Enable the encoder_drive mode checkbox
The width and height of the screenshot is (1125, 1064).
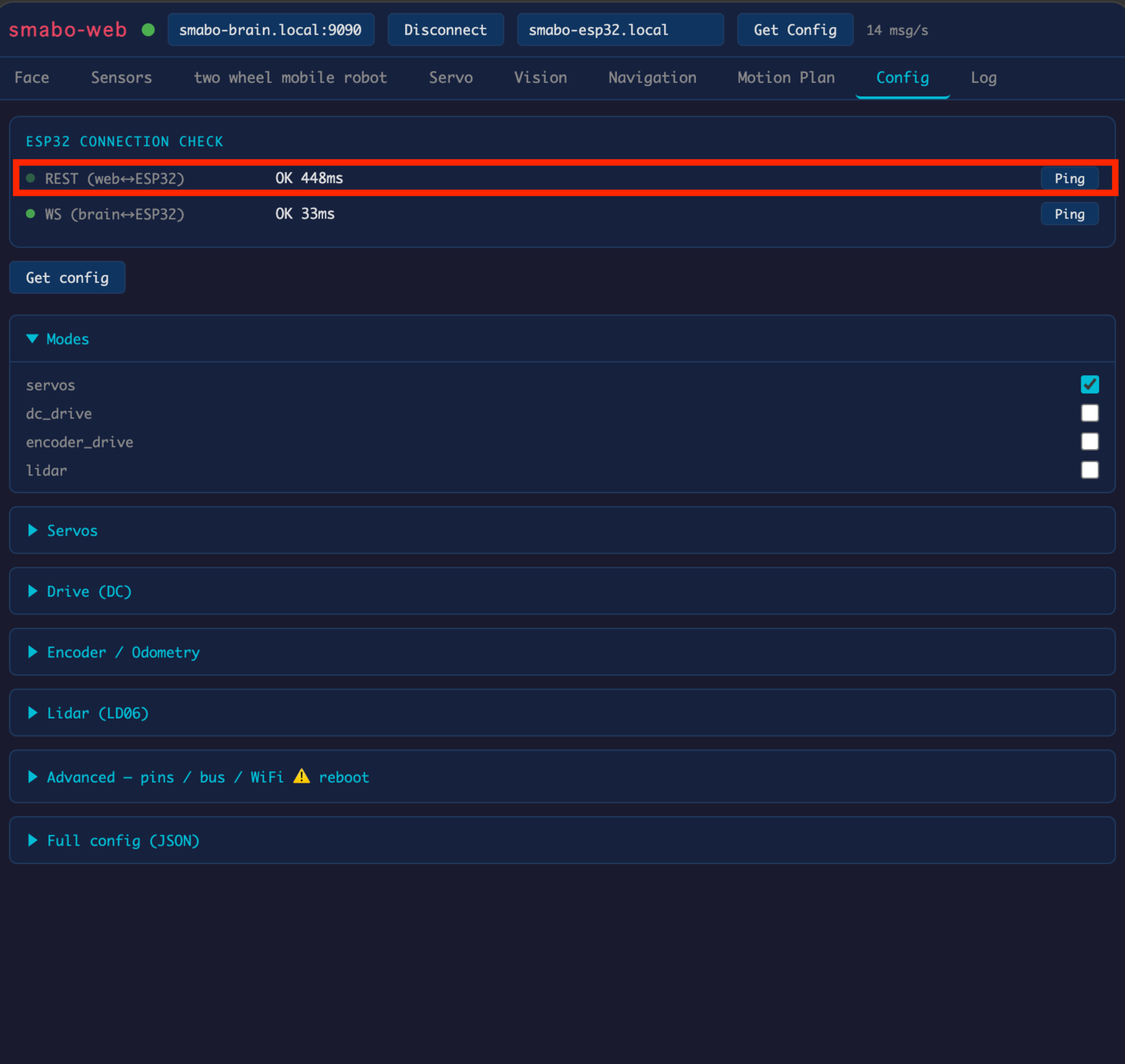[x=1090, y=441]
